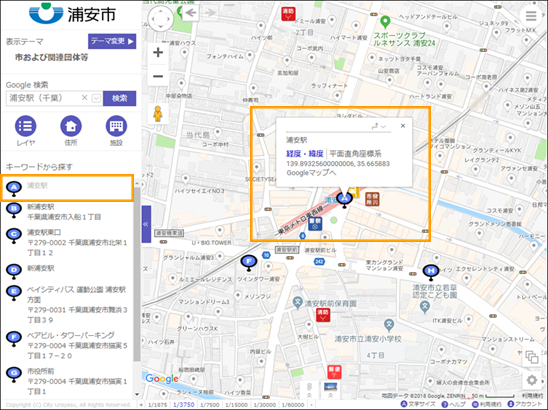Select result B 新浦安駅 千葉県浦安市入船
This screenshot has width=548, height=410.
[67, 212]
